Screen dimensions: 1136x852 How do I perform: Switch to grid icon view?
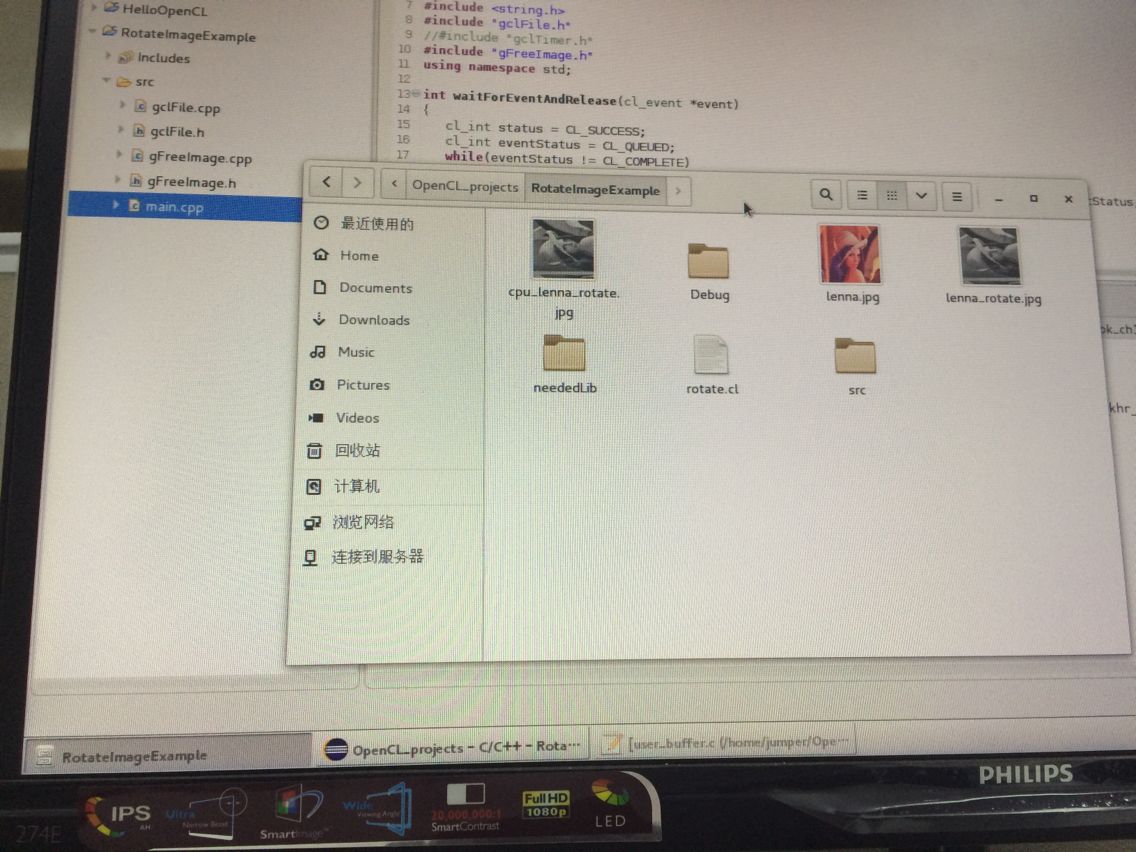[892, 196]
